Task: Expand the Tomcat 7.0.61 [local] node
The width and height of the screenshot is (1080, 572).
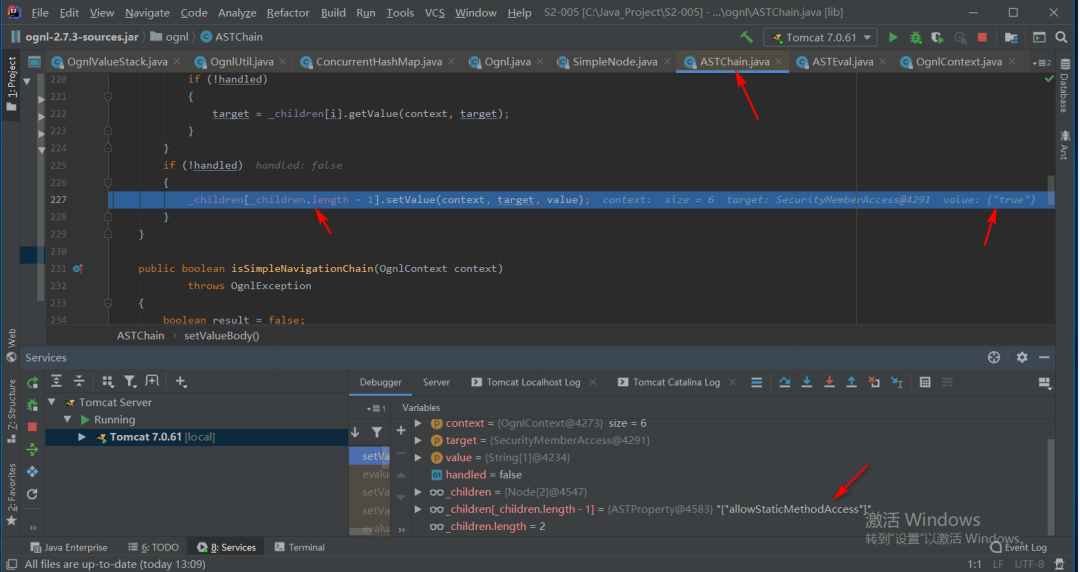Action: 81,437
